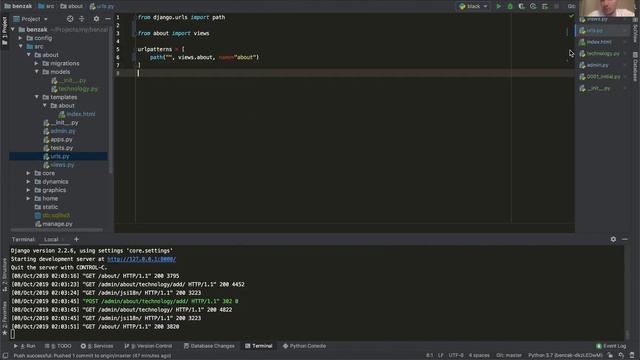Click the src breadcrumb in navigation bar
Viewport: 640px width, 360px height.
point(46,6)
